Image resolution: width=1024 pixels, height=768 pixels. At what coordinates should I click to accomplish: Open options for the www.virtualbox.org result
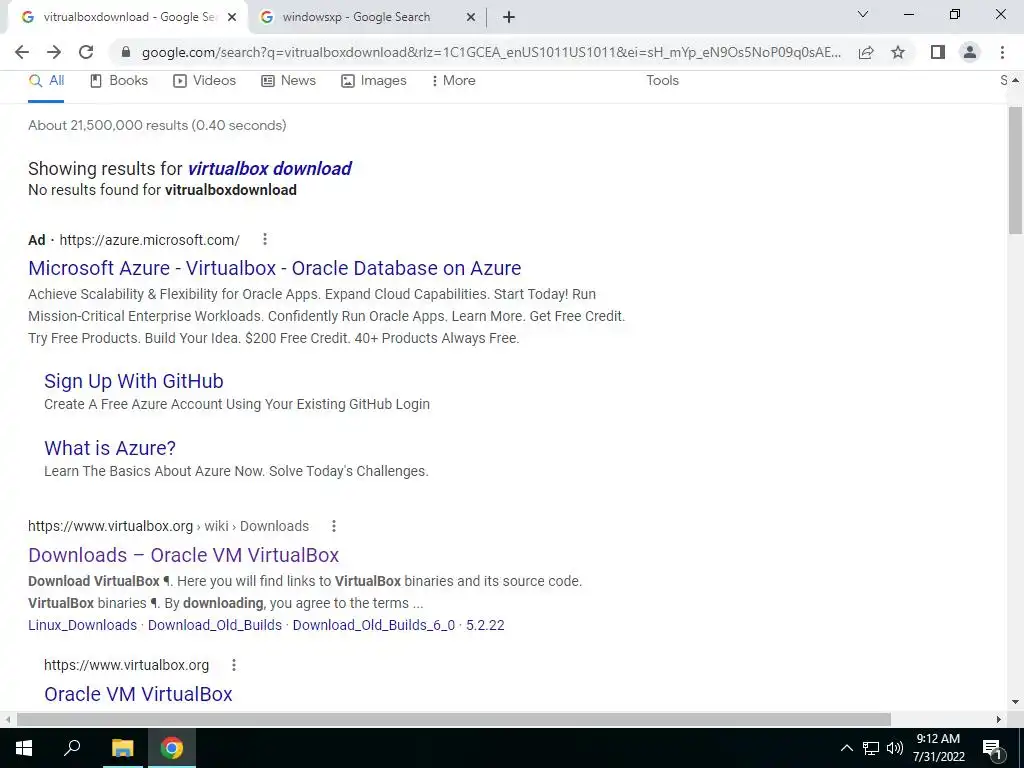[x=234, y=665]
